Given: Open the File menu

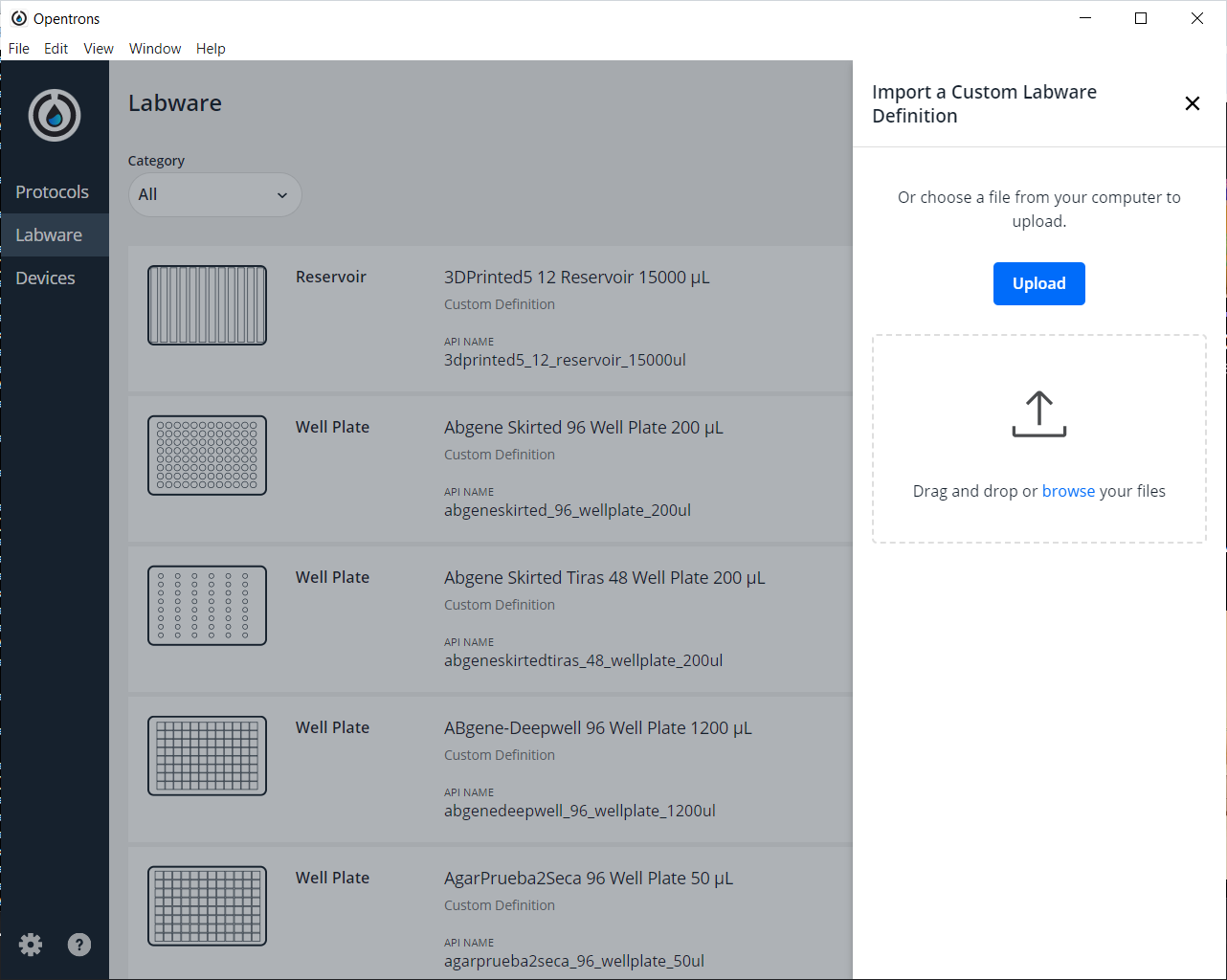Looking at the screenshot, I should pos(19,49).
